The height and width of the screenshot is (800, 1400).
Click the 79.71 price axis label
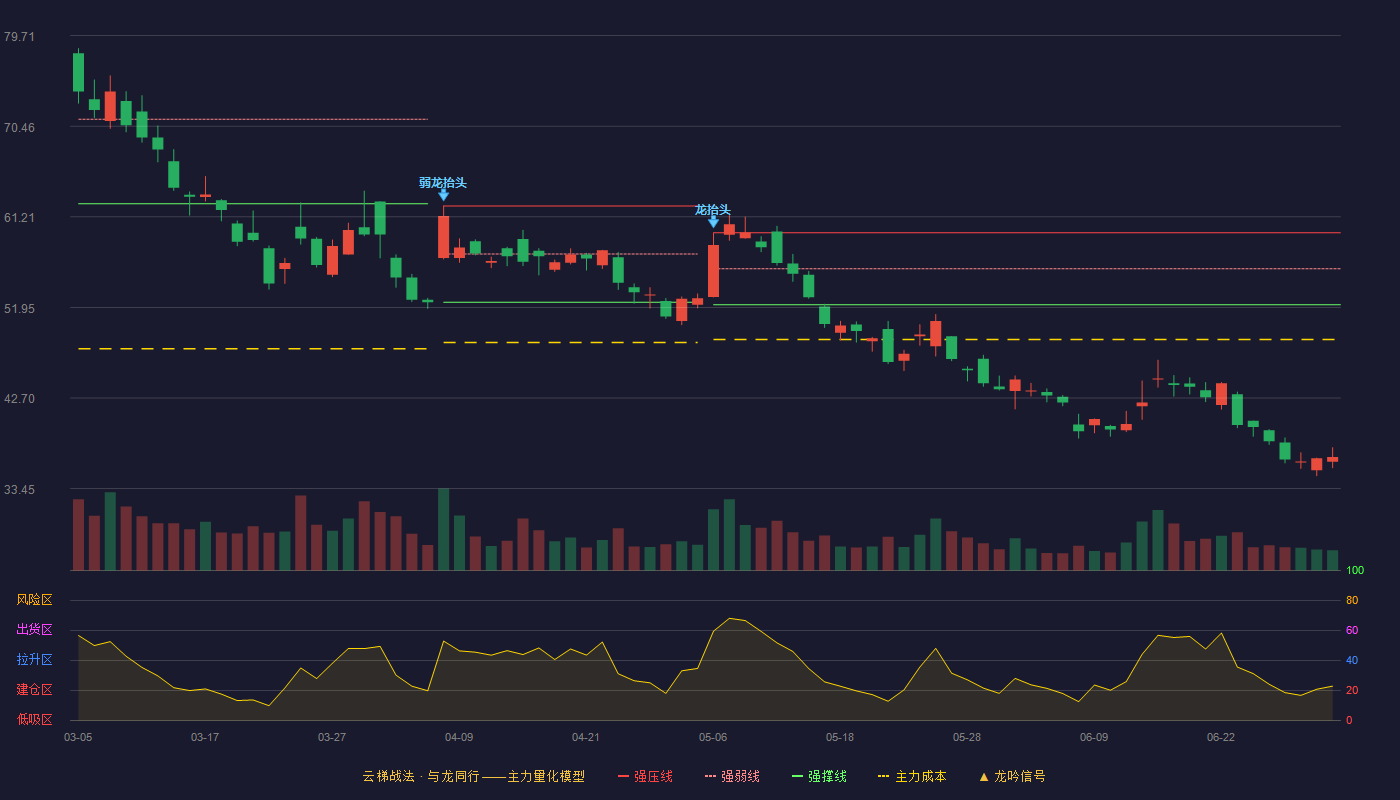pos(19,37)
